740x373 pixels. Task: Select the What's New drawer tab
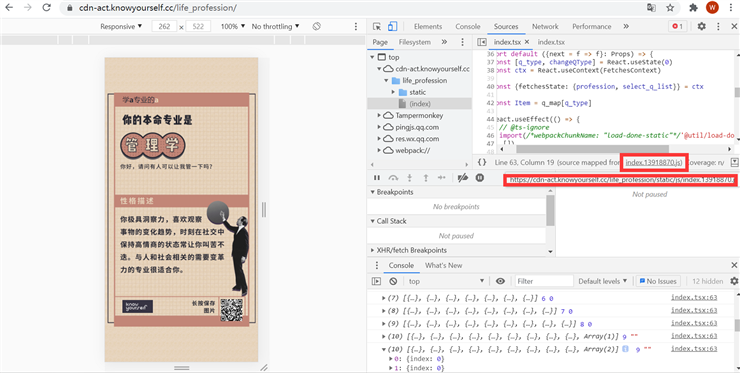(444, 265)
